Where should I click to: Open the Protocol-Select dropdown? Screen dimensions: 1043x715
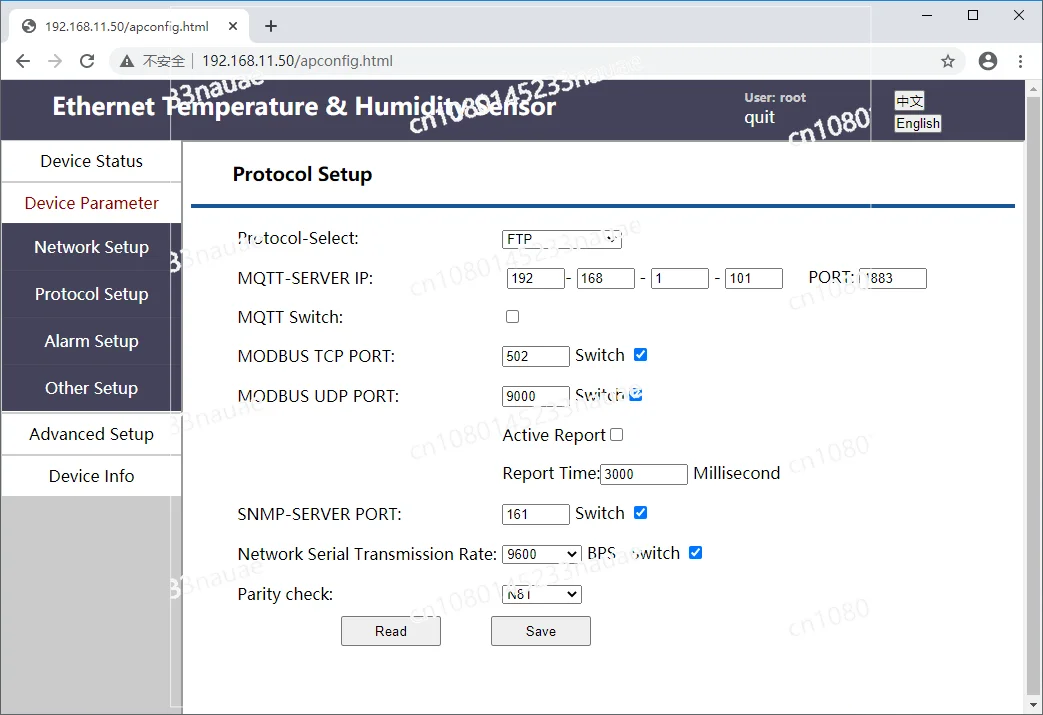[x=561, y=239]
